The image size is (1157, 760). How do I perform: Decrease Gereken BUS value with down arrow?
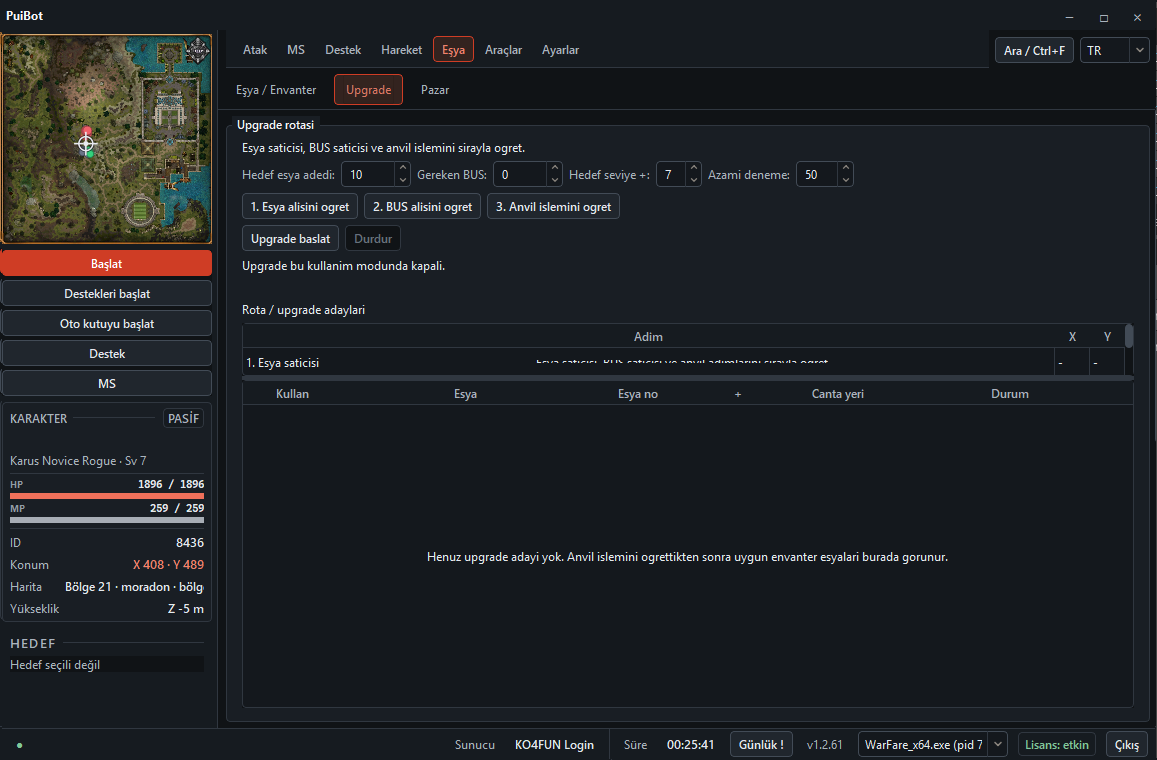(x=556, y=180)
